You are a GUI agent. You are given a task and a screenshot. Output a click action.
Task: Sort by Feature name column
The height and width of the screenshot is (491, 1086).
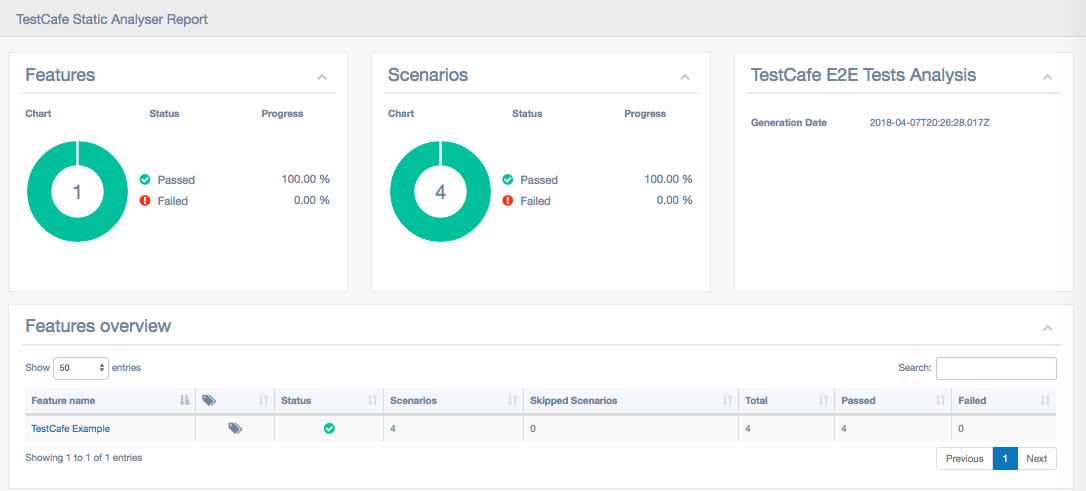tap(110, 400)
